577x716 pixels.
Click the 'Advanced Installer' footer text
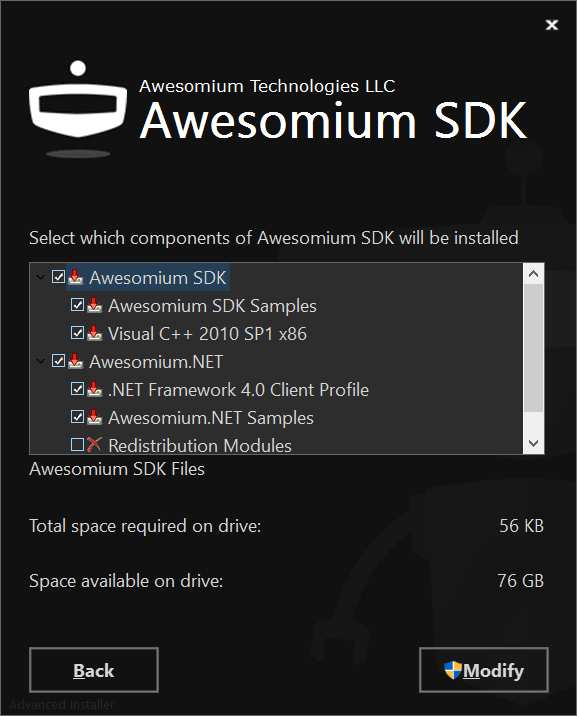[x=62, y=704]
